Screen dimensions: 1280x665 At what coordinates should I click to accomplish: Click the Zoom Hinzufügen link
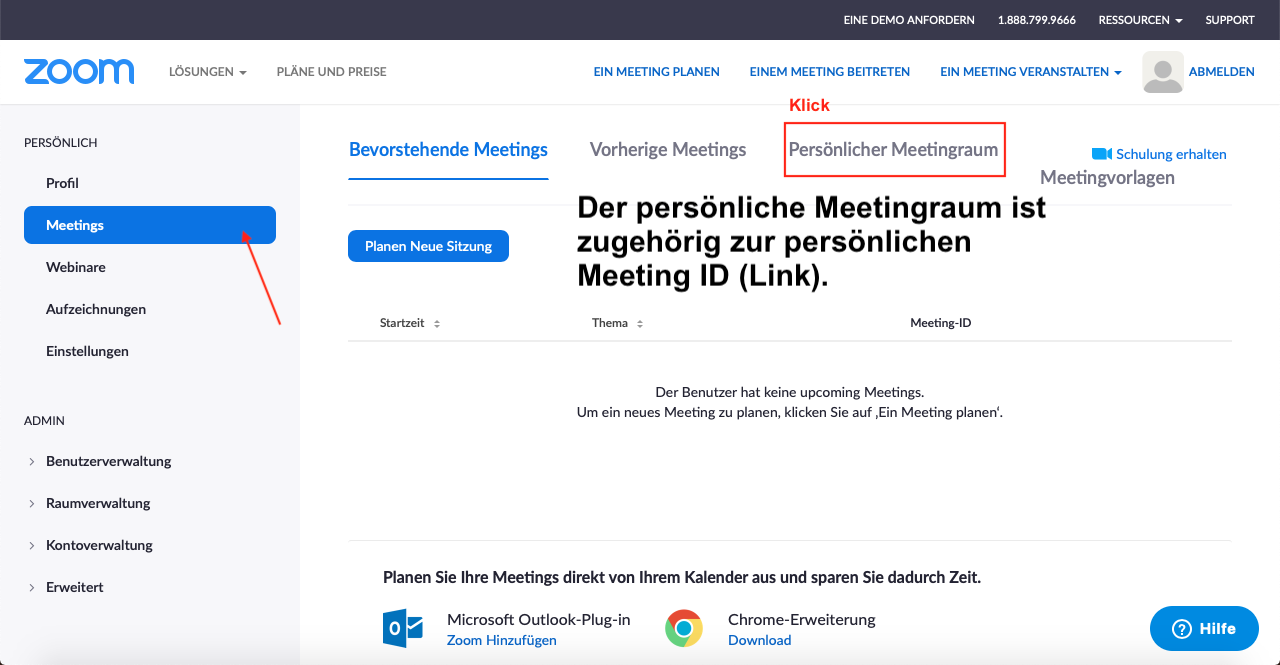(x=501, y=640)
